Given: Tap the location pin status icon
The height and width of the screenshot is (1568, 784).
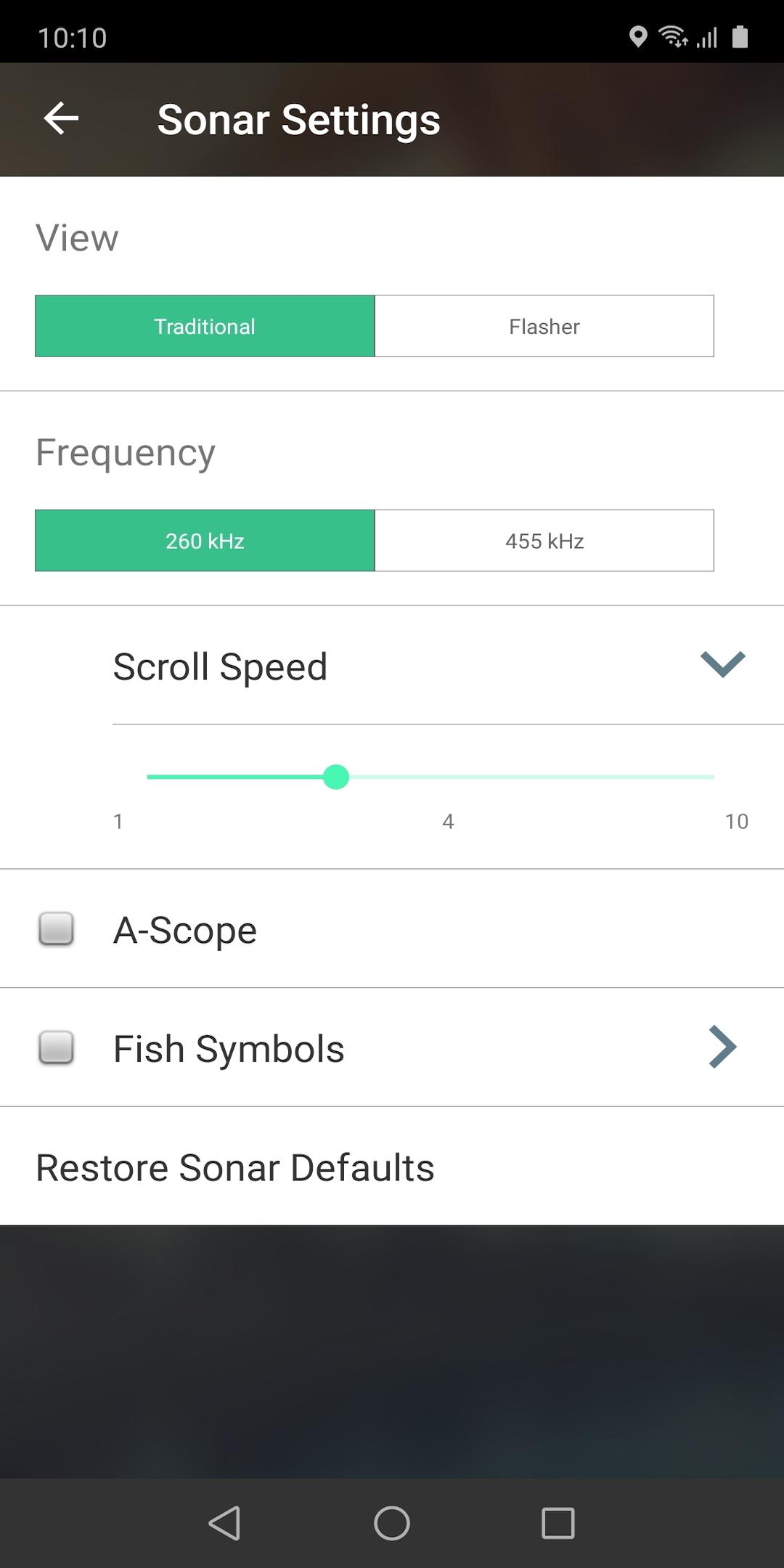Looking at the screenshot, I should point(637,36).
